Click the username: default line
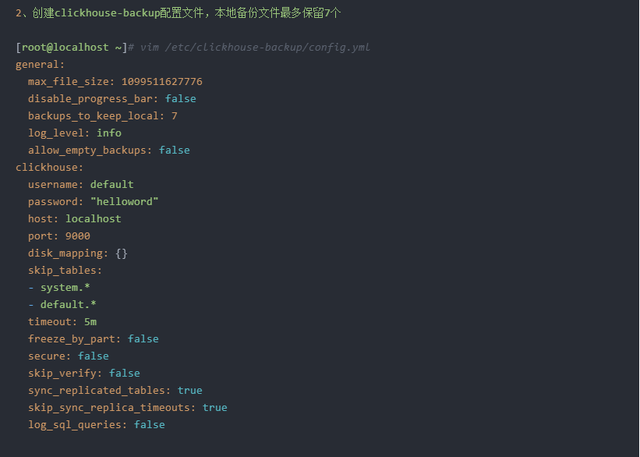This screenshot has width=640, height=457. tap(80, 184)
